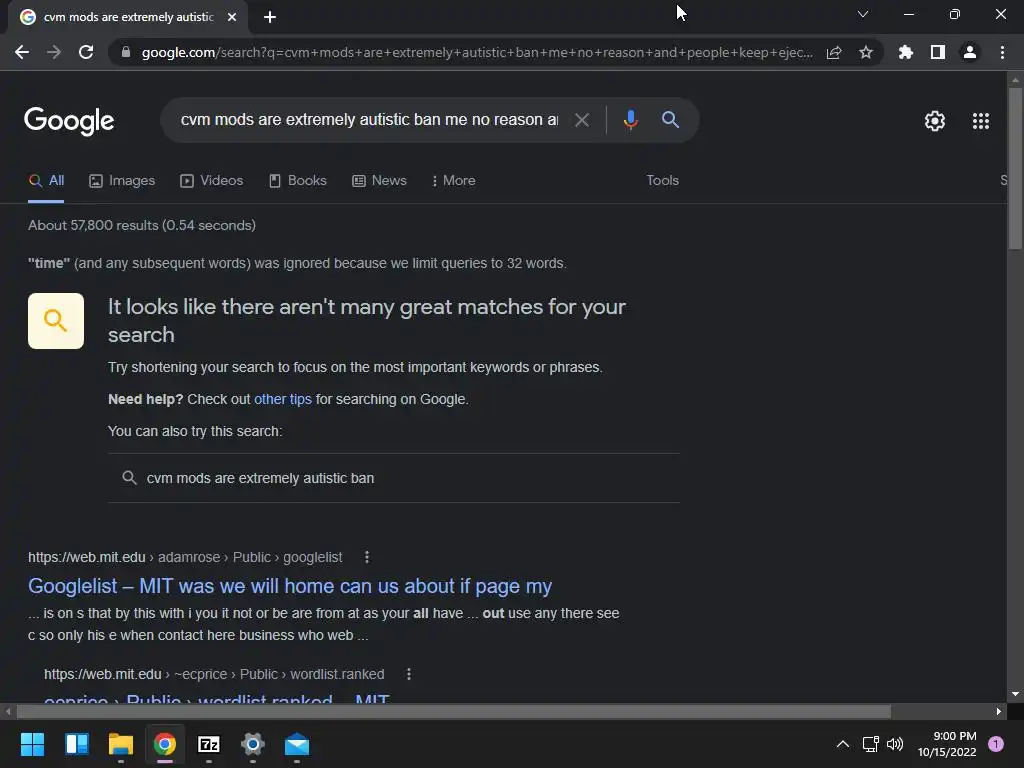Close the 'cvm mods' browser tab

click(x=232, y=17)
